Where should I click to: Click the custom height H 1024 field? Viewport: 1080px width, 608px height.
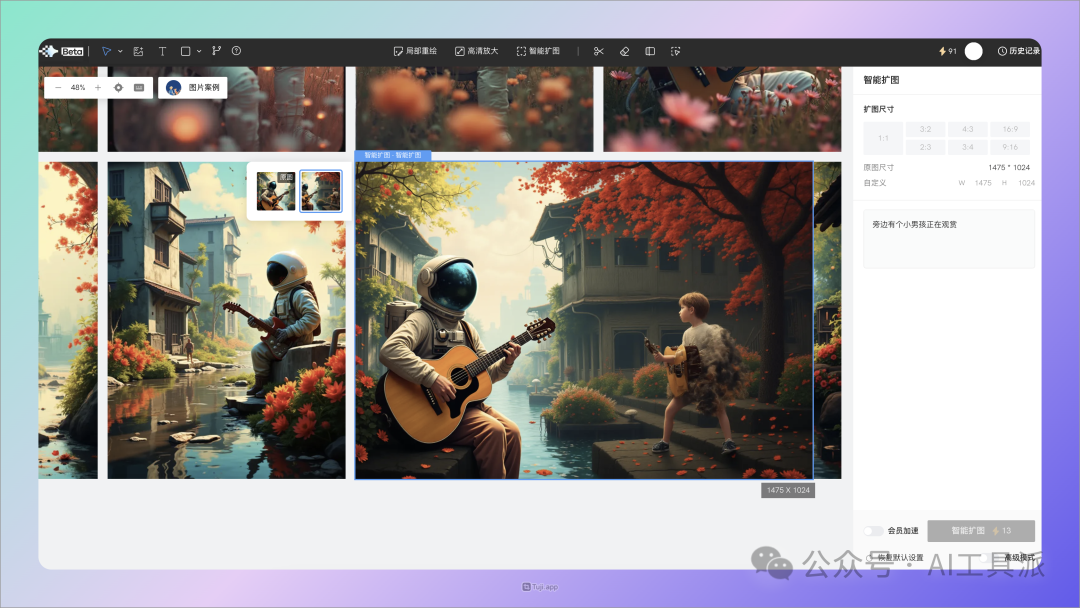click(x=1019, y=183)
